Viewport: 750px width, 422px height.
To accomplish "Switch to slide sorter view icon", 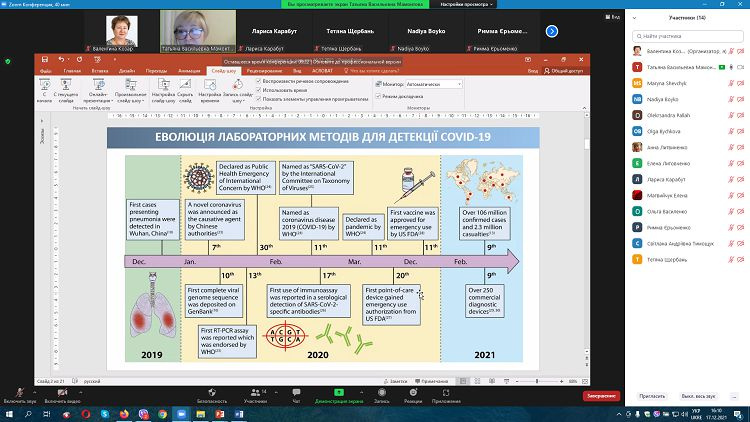I will coord(477,381).
